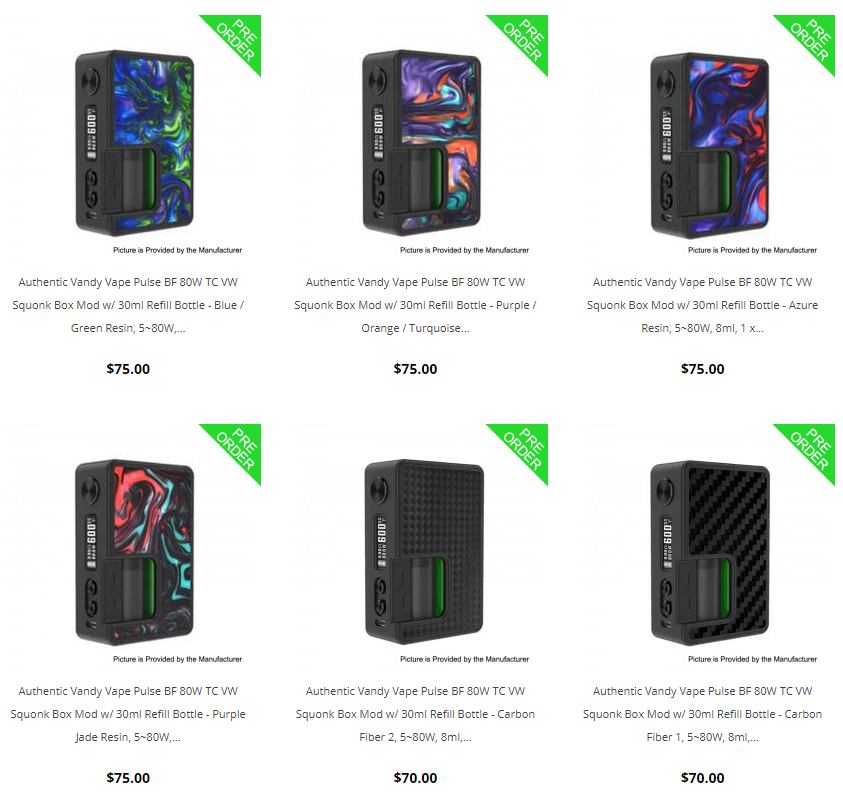The image size is (843, 798).
Task: Open the Carbon Fiber 2 mod image
Action: (x=424, y=552)
